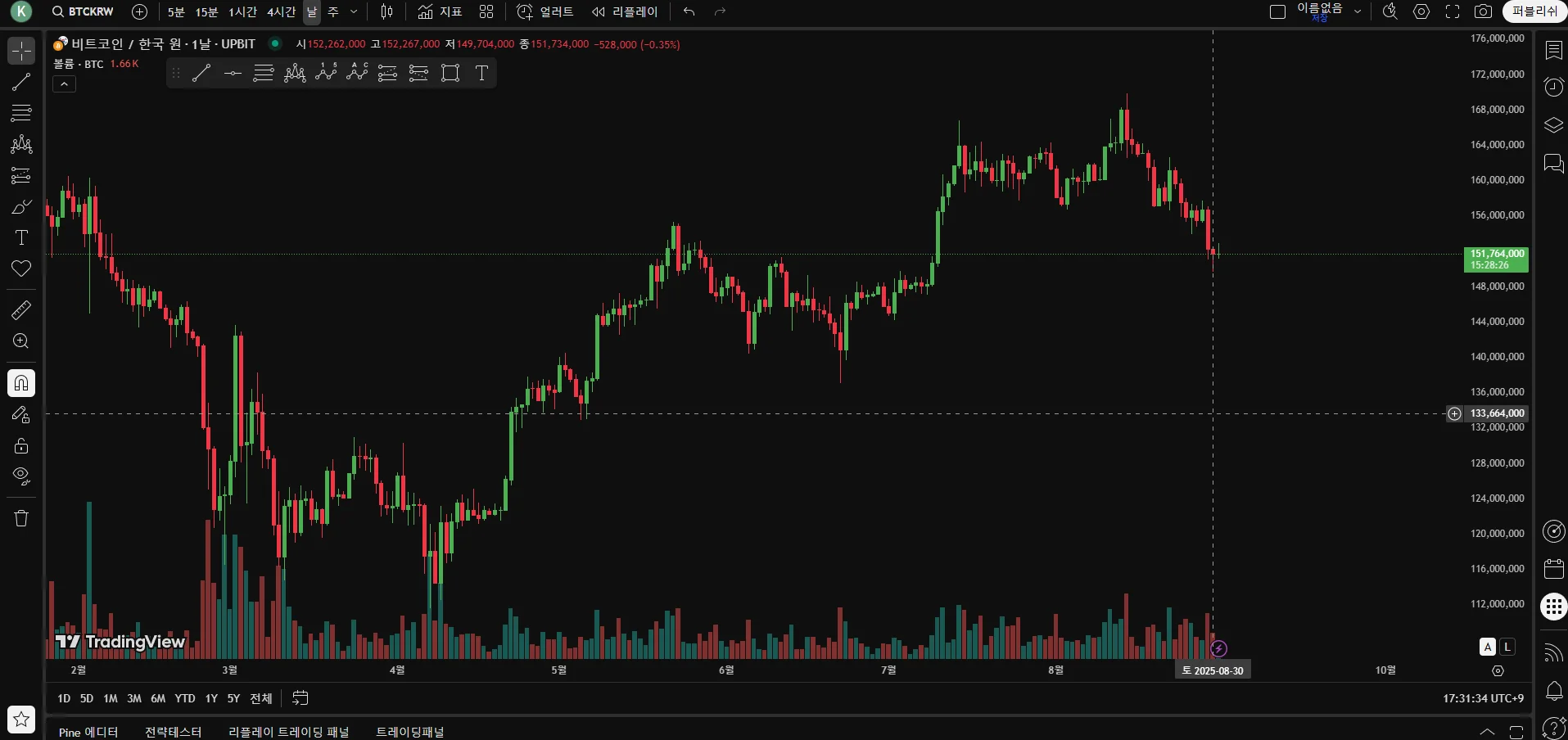
Task: Open the notifications bell
Action: coord(1554,690)
